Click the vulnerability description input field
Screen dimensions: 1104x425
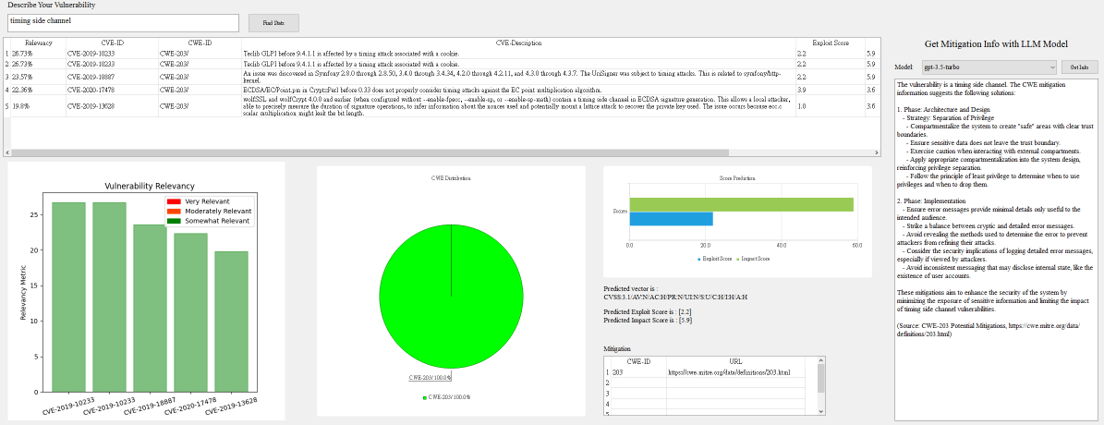coord(124,23)
